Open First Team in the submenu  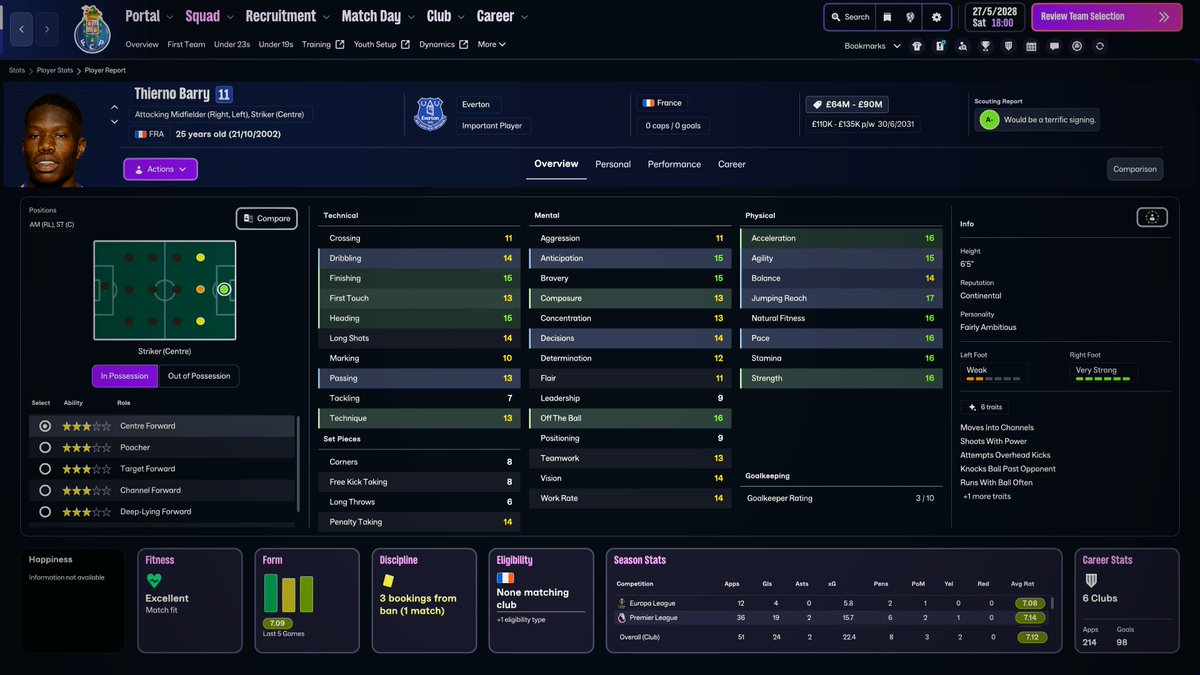point(187,44)
